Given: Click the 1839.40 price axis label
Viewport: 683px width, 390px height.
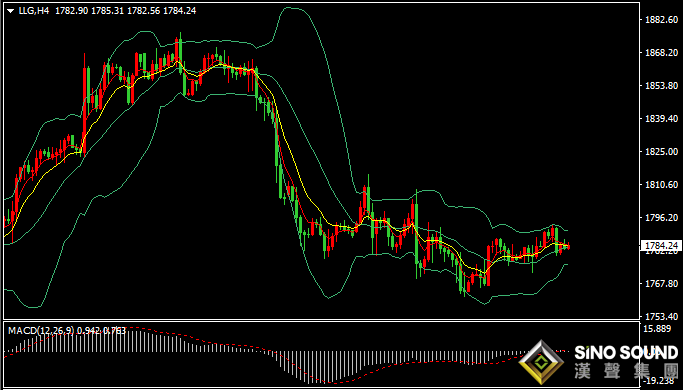Looking at the screenshot, I should pos(661,119).
